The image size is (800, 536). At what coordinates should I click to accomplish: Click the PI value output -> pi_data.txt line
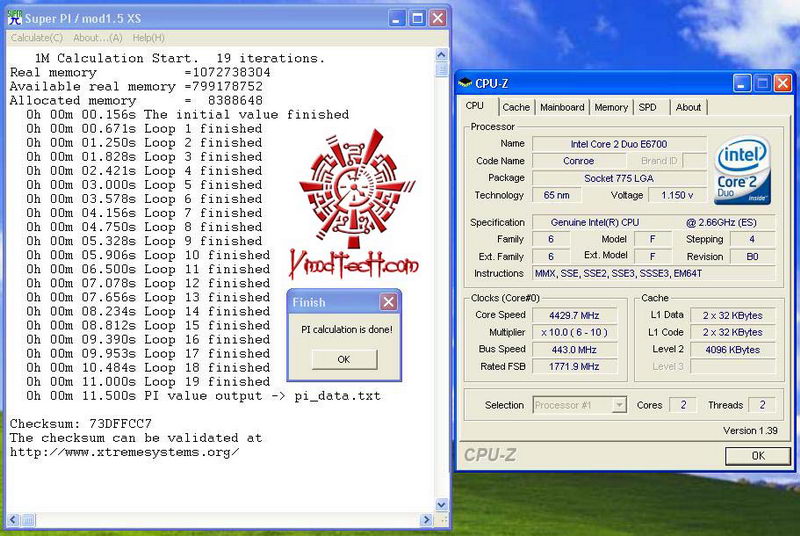click(203, 396)
